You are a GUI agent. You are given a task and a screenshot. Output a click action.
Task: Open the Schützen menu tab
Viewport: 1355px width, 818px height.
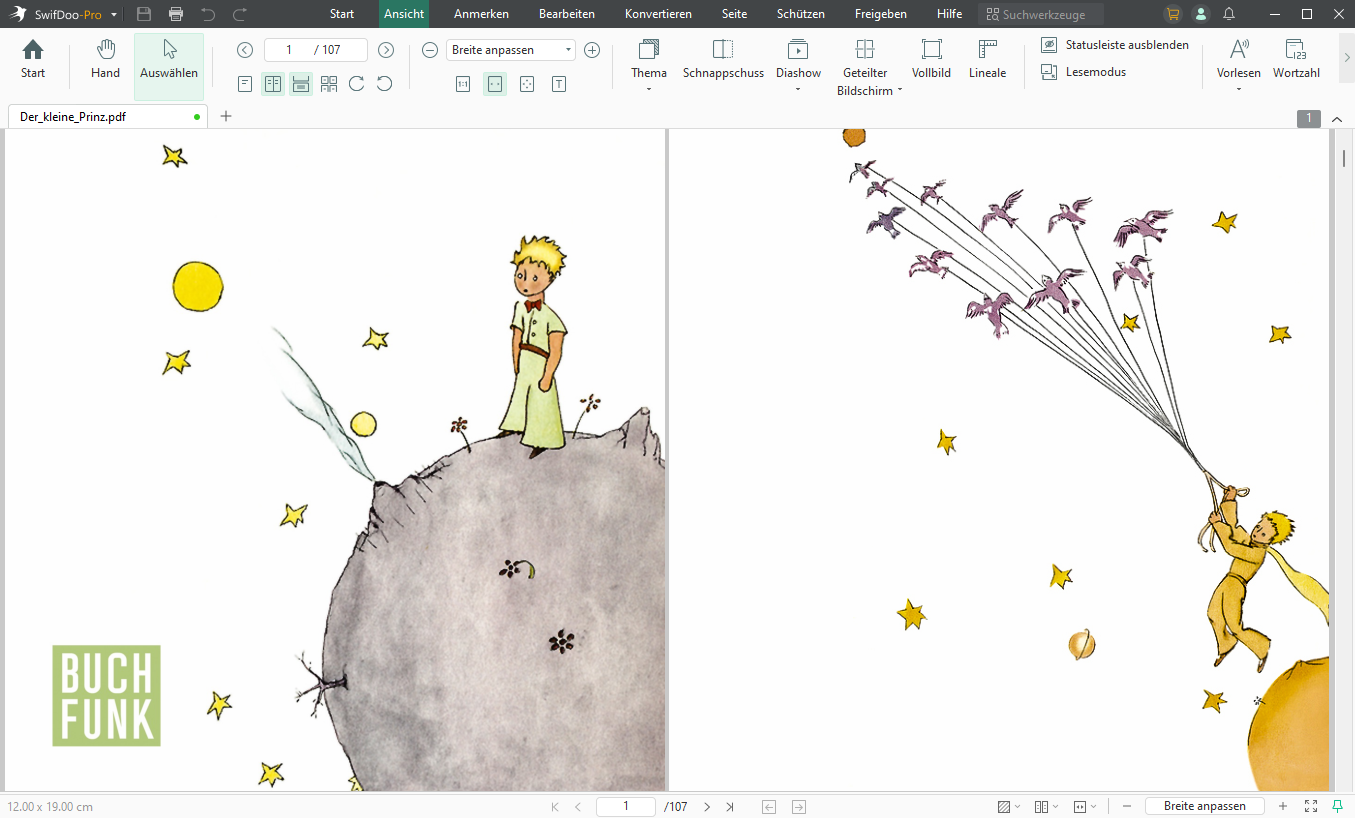[801, 14]
